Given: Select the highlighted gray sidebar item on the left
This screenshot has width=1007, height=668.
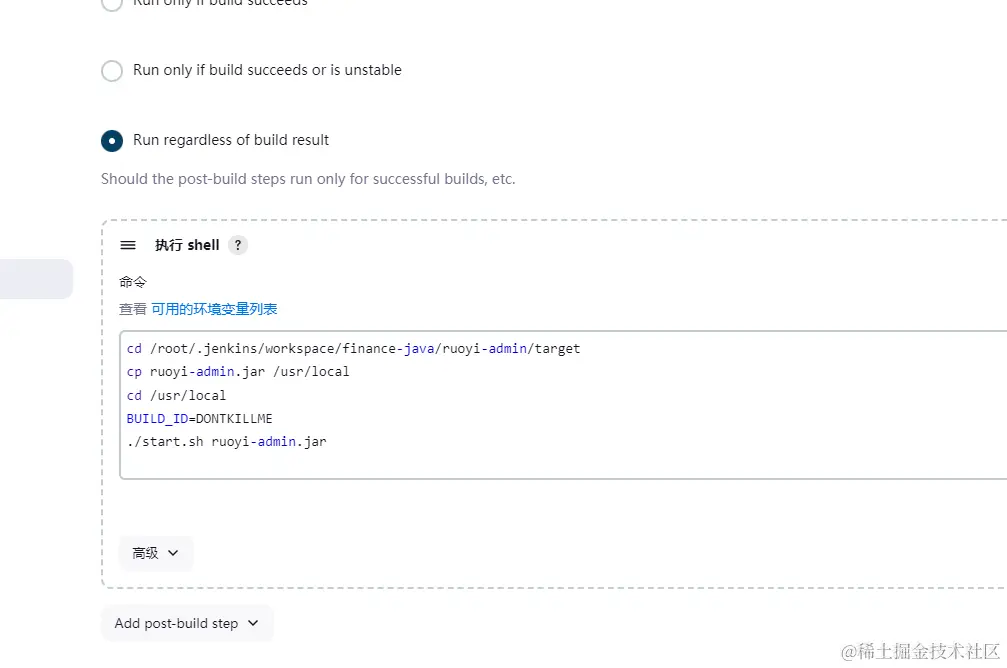Looking at the screenshot, I should 36,279.
